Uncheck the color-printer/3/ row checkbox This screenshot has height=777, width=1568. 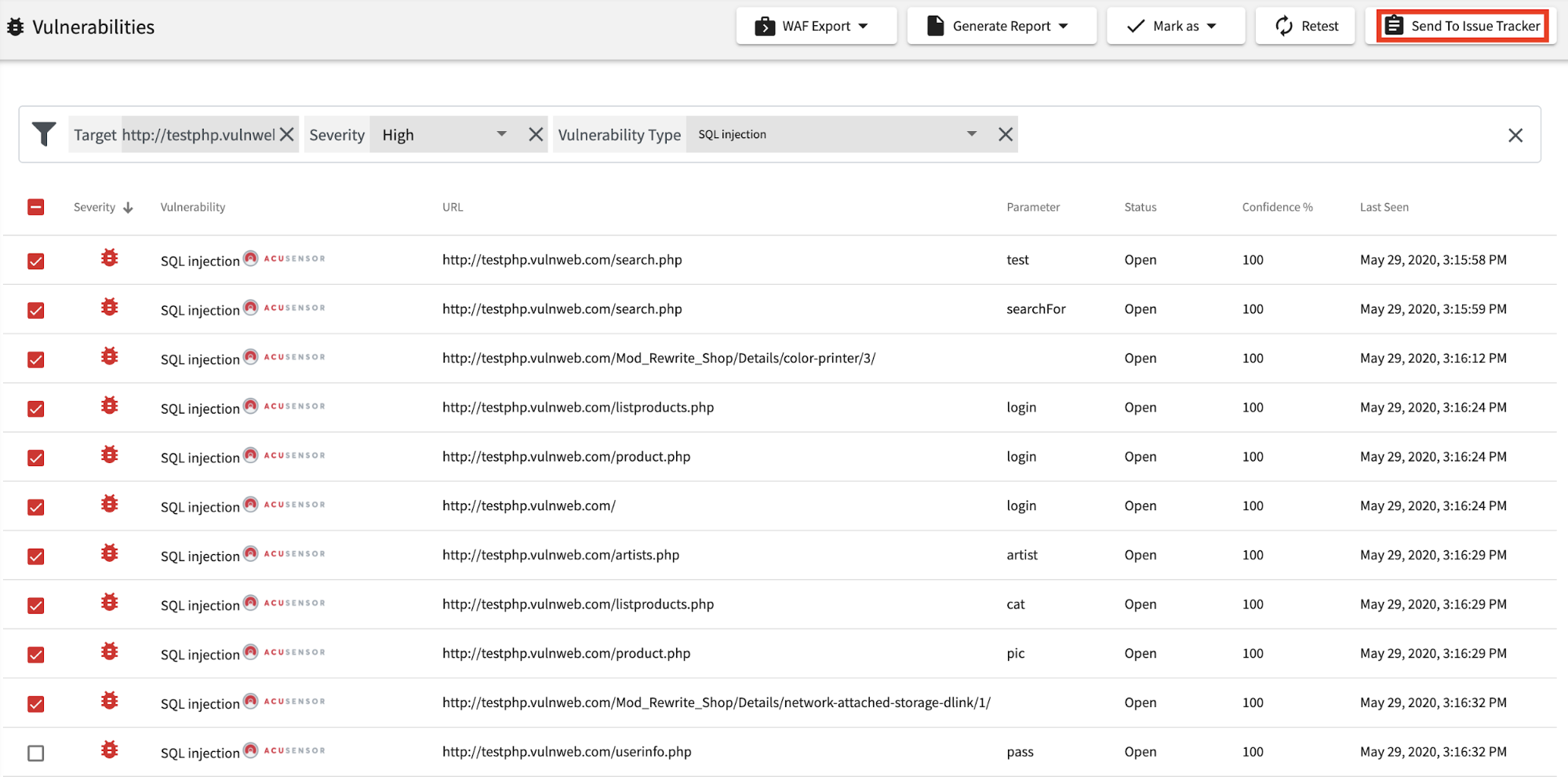point(36,359)
